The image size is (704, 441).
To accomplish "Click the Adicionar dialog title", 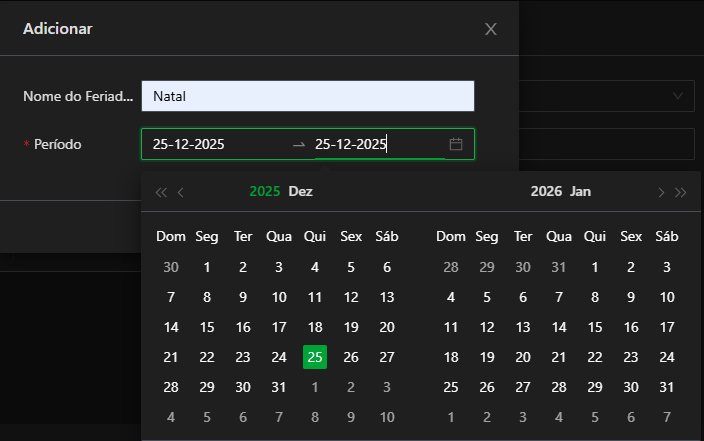I will click(x=57, y=29).
